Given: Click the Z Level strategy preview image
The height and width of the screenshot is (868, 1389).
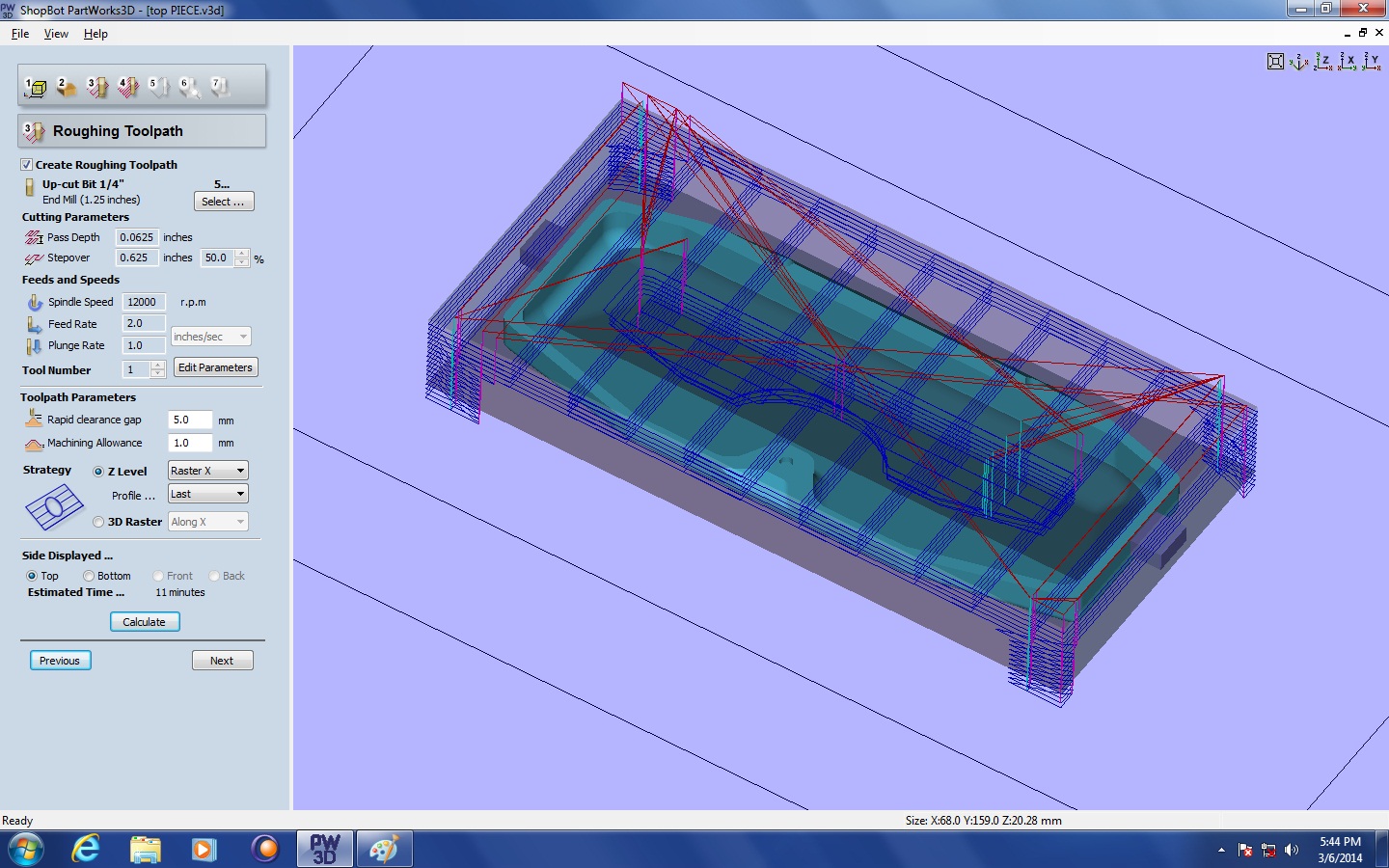Looking at the screenshot, I should coord(54,507).
